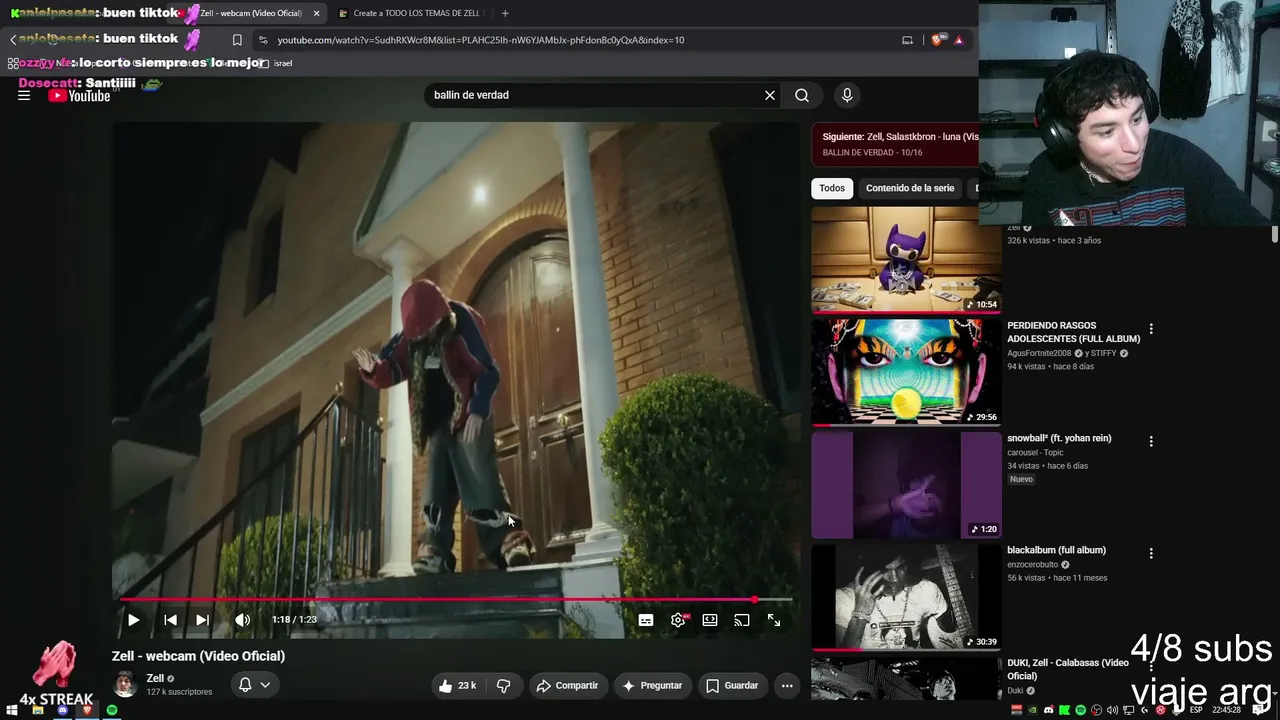Open the video player settings gear
The height and width of the screenshot is (720, 1280).
678,620
